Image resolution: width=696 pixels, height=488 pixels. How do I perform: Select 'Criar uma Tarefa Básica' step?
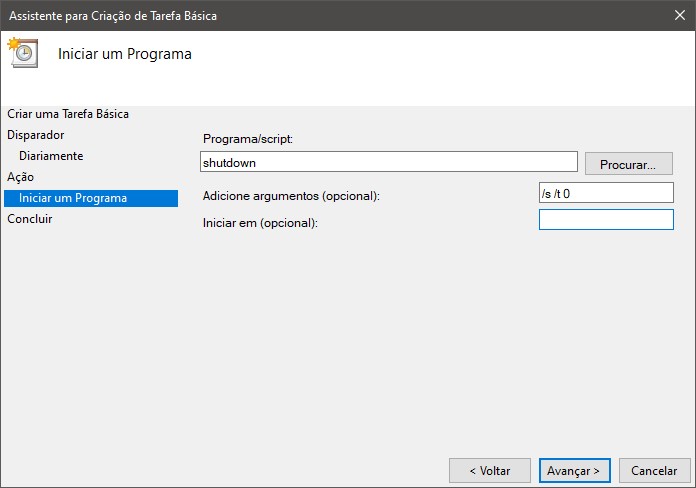[68, 114]
